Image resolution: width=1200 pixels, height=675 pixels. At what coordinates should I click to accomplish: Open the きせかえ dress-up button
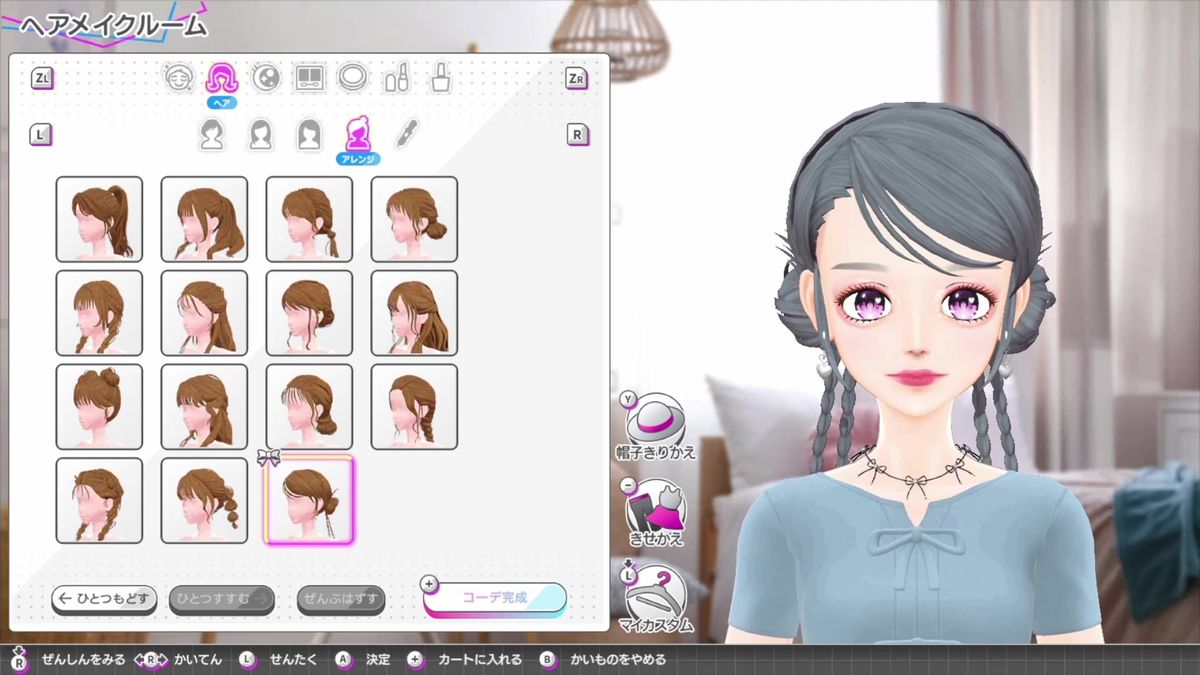tap(655, 508)
